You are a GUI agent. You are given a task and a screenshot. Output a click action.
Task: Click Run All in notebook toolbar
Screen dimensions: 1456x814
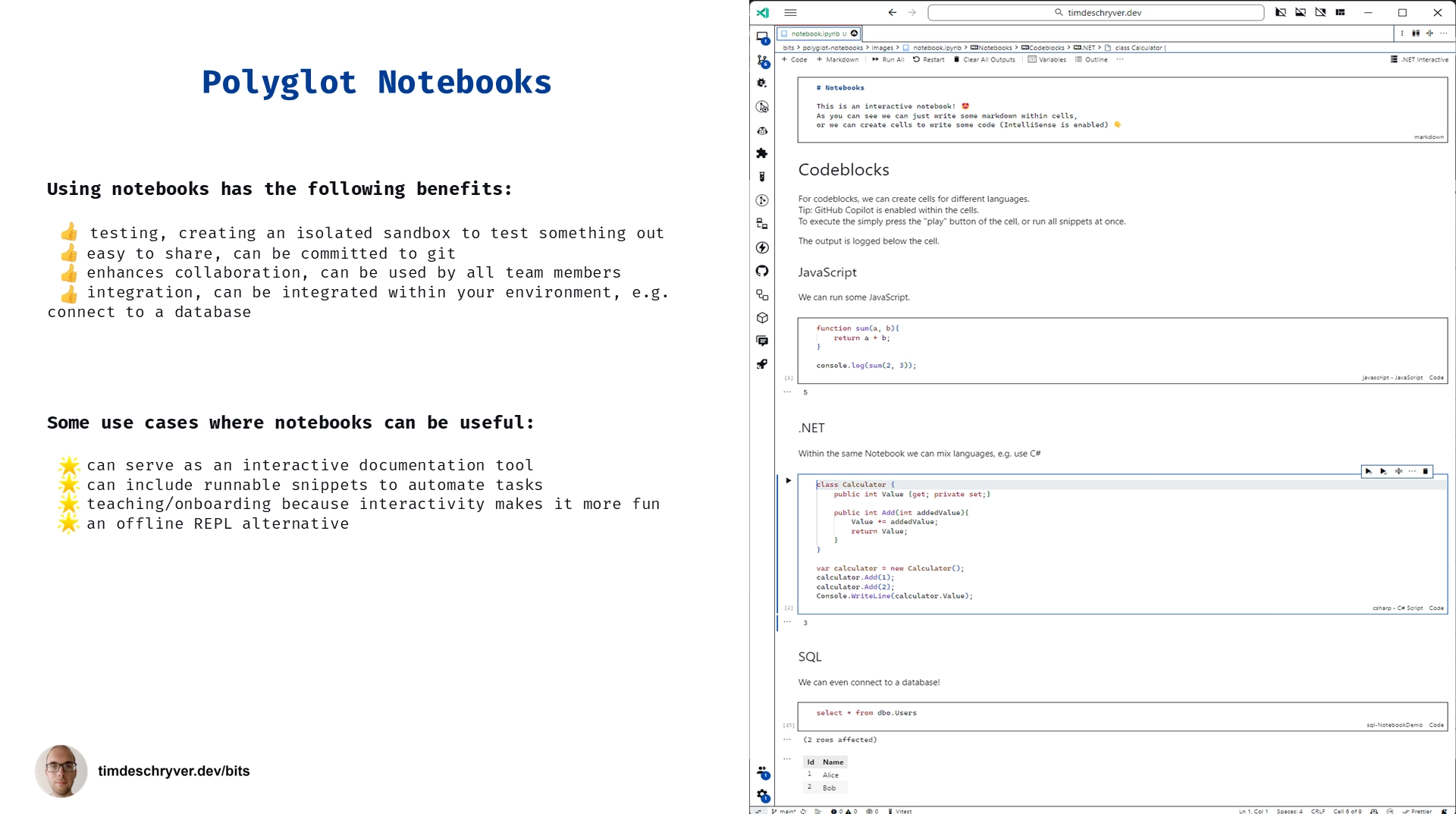887,59
